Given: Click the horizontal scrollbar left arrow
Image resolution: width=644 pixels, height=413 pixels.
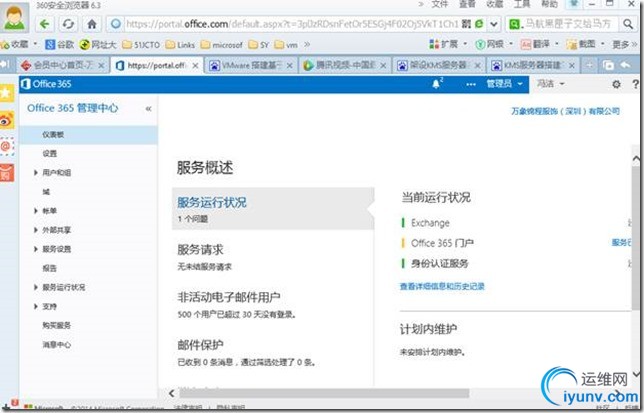Looking at the screenshot, I should click(172, 393).
